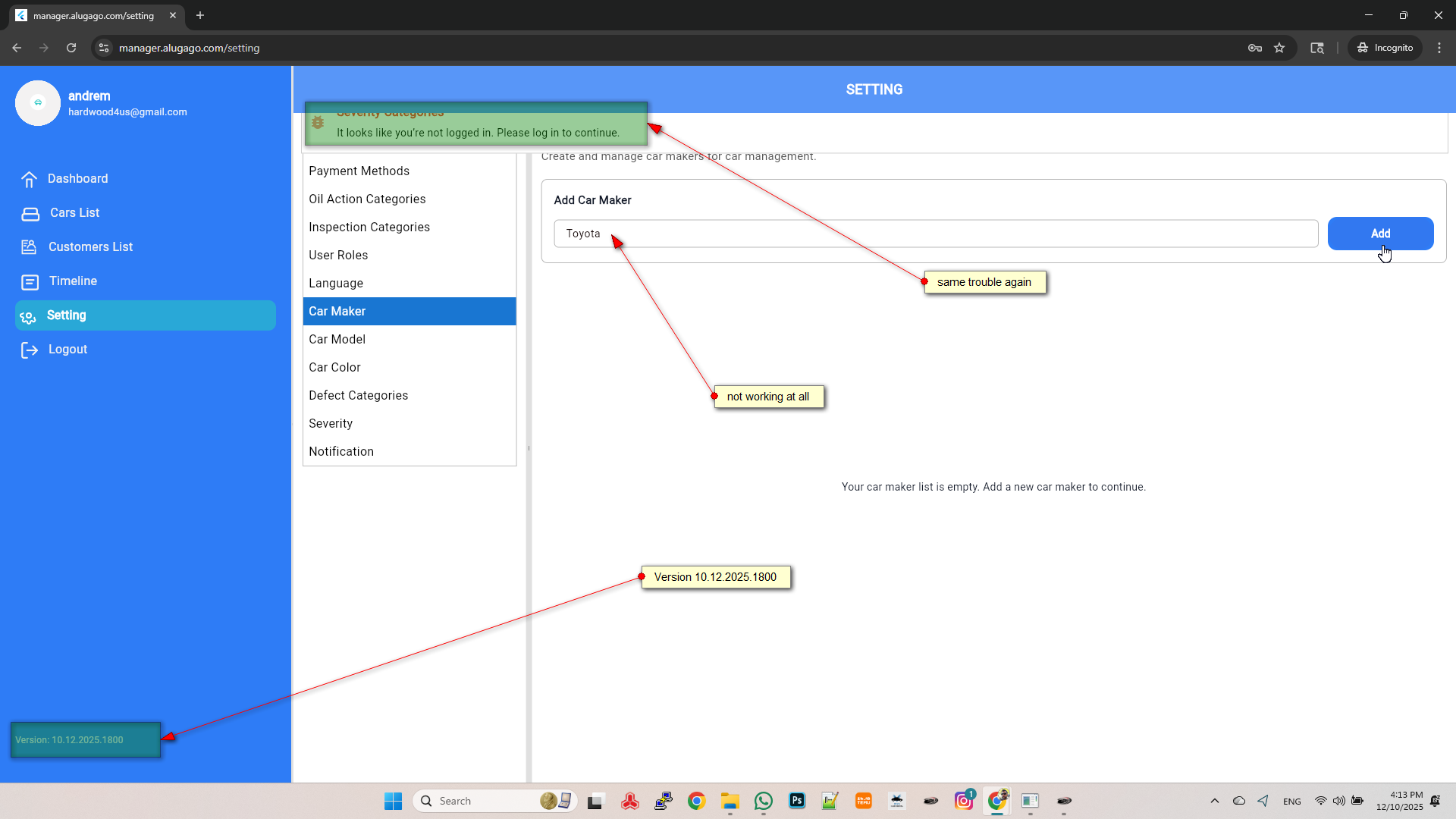This screenshot has height=819, width=1456.
Task: Click the Logout arrow icon
Action: point(29,350)
